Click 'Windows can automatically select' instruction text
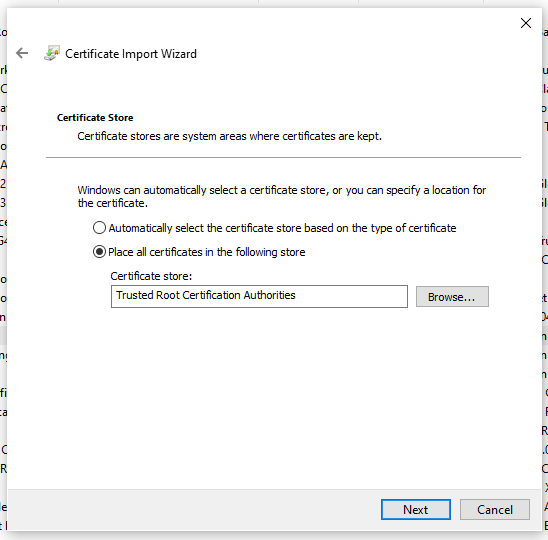Image resolution: width=548 pixels, height=540 pixels. point(282,196)
